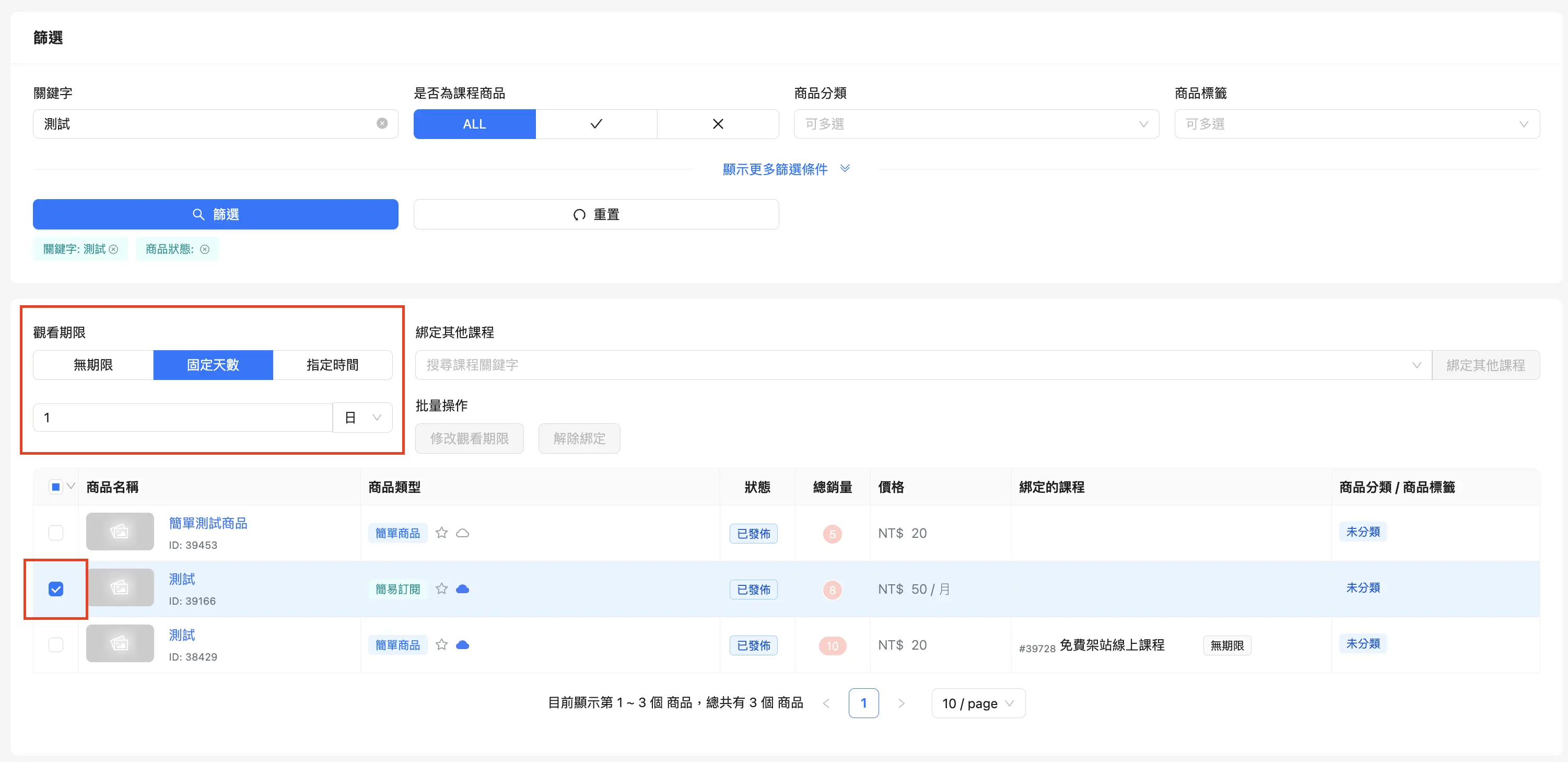
Task: Select the checkmark option for 是否為課程商品
Action: pyautogui.click(x=596, y=124)
